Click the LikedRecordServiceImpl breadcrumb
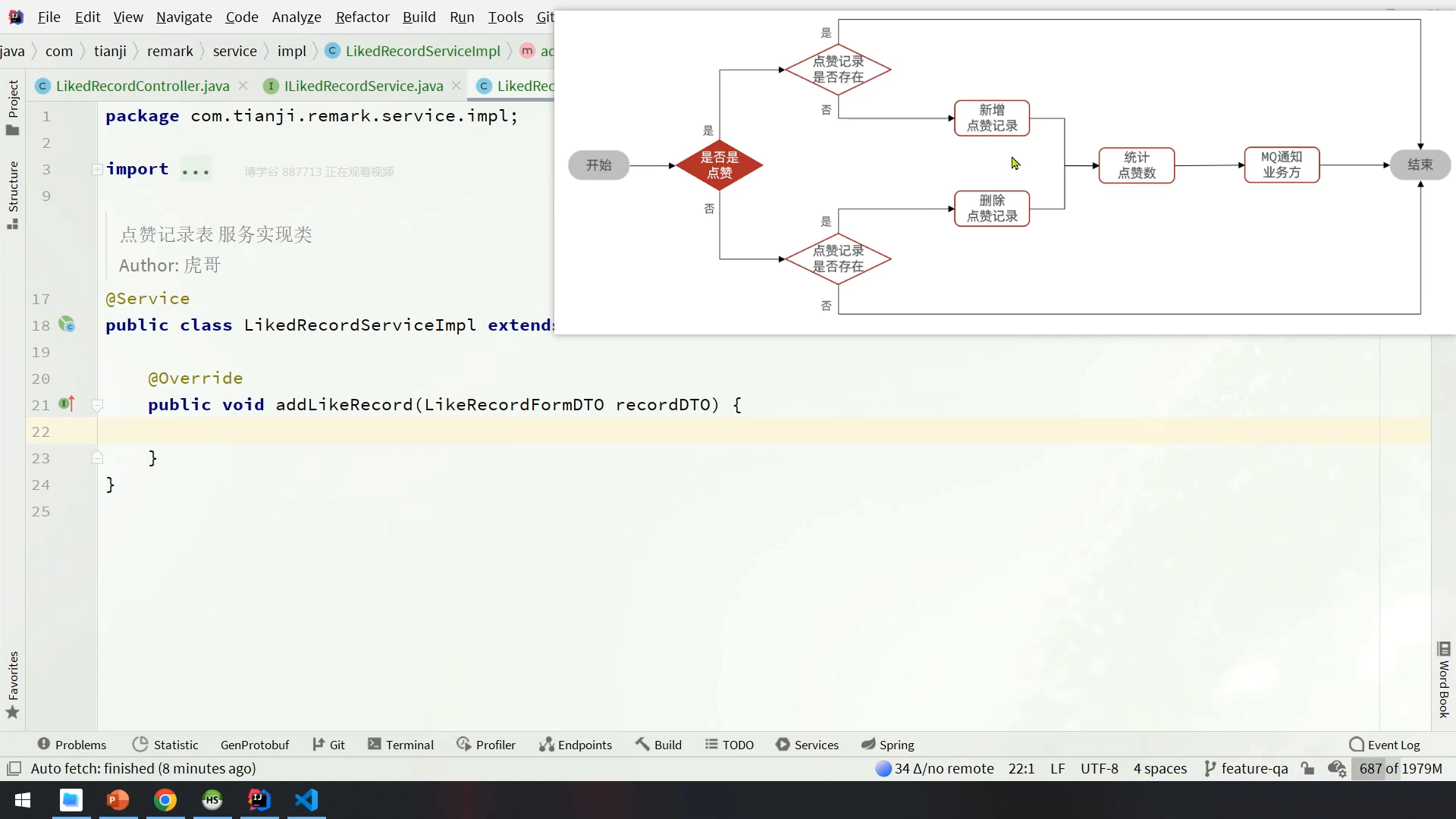Screen dimensions: 1456x819 422,51
